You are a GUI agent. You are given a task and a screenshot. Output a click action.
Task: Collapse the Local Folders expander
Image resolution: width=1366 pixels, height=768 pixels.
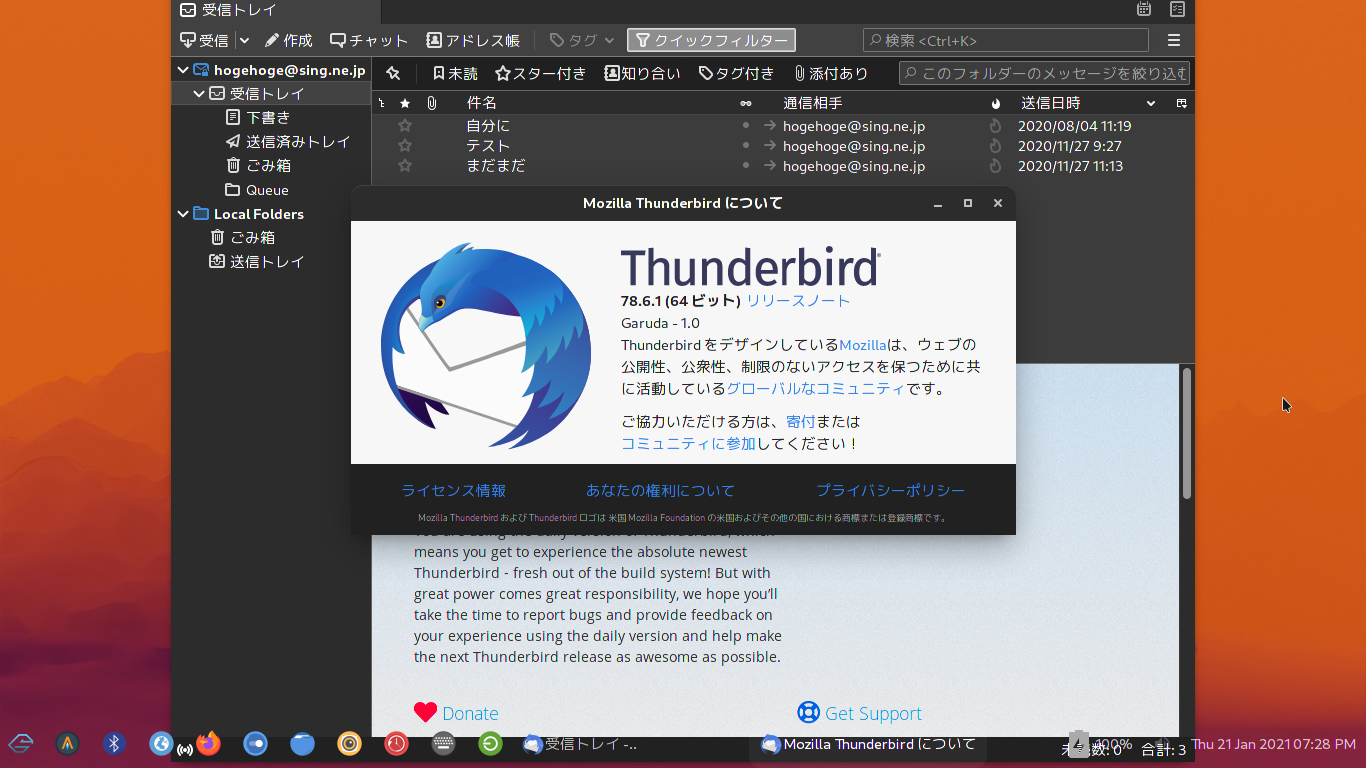tap(183, 214)
